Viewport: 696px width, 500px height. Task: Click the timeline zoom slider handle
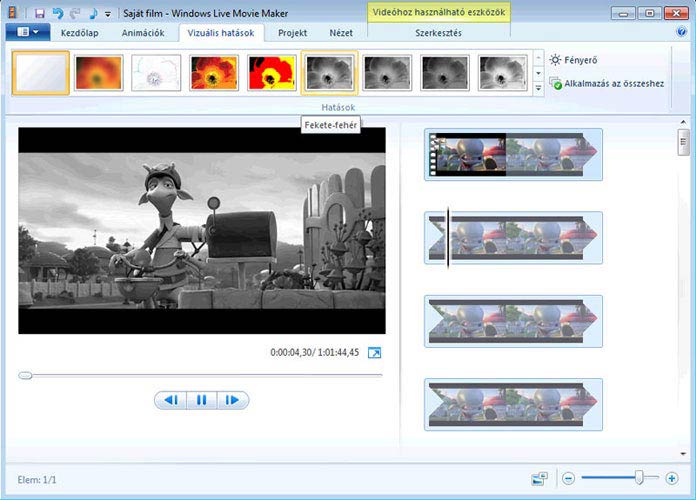(x=640, y=479)
